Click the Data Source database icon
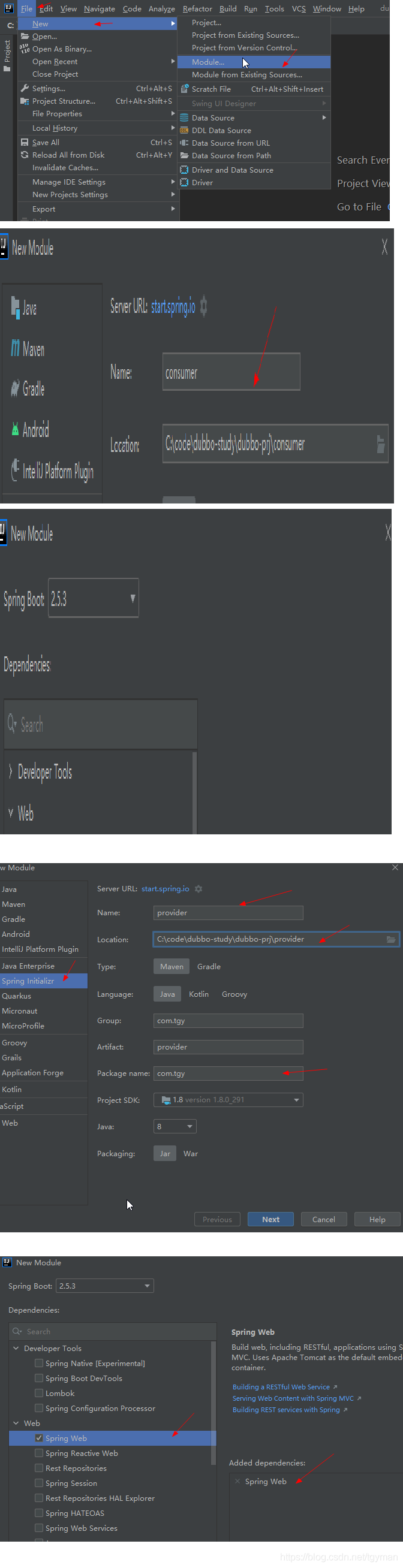The width and height of the screenshot is (403, 1568). click(x=184, y=117)
